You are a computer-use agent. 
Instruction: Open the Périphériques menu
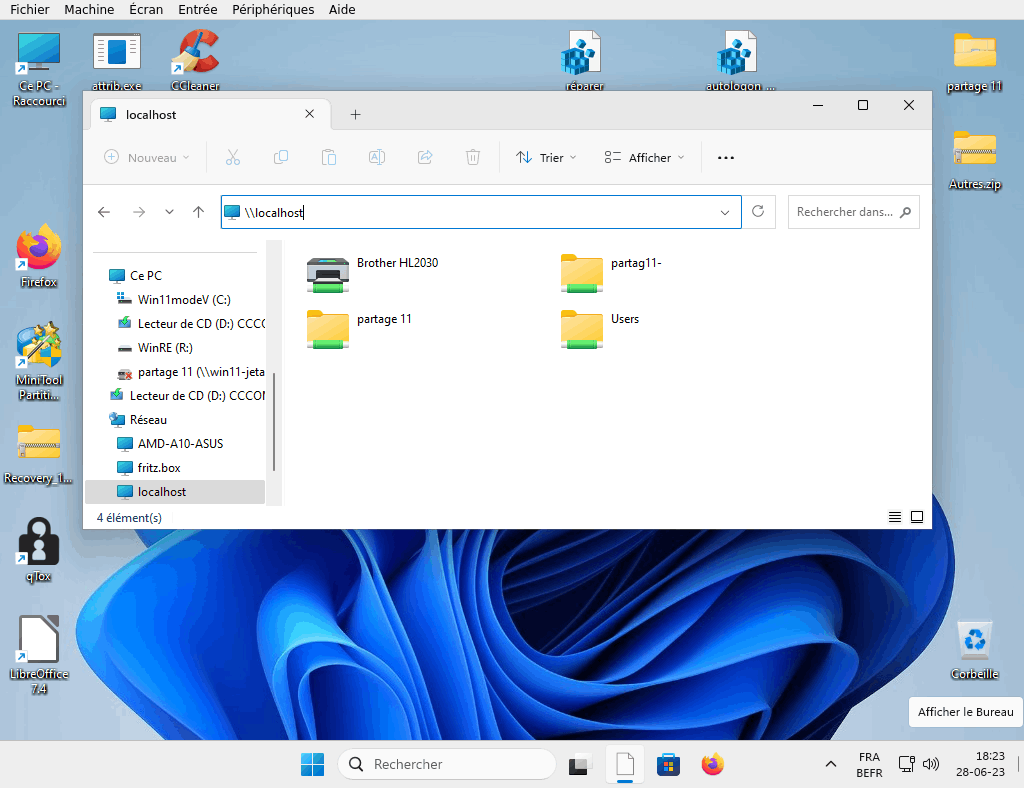pyautogui.click(x=273, y=9)
